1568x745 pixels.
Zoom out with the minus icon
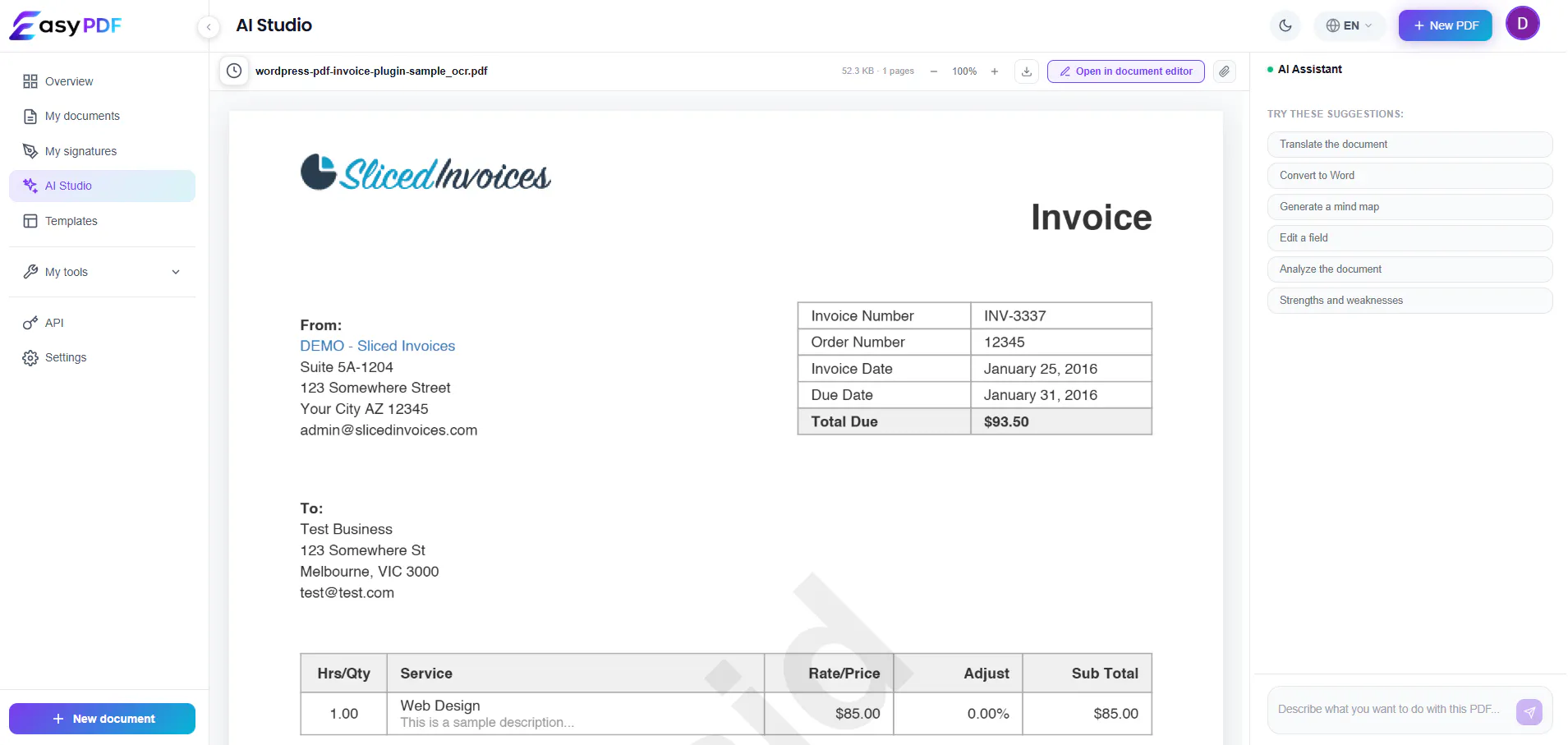pos(934,71)
